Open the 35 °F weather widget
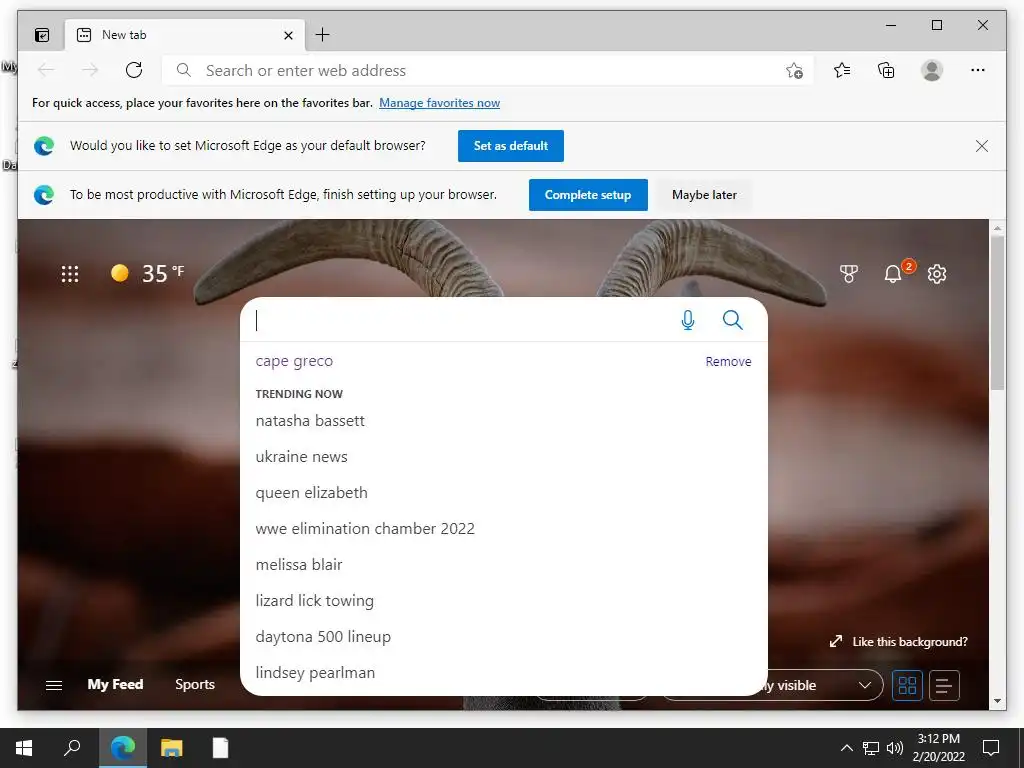The height and width of the screenshot is (768, 1024). click(148, 273)
